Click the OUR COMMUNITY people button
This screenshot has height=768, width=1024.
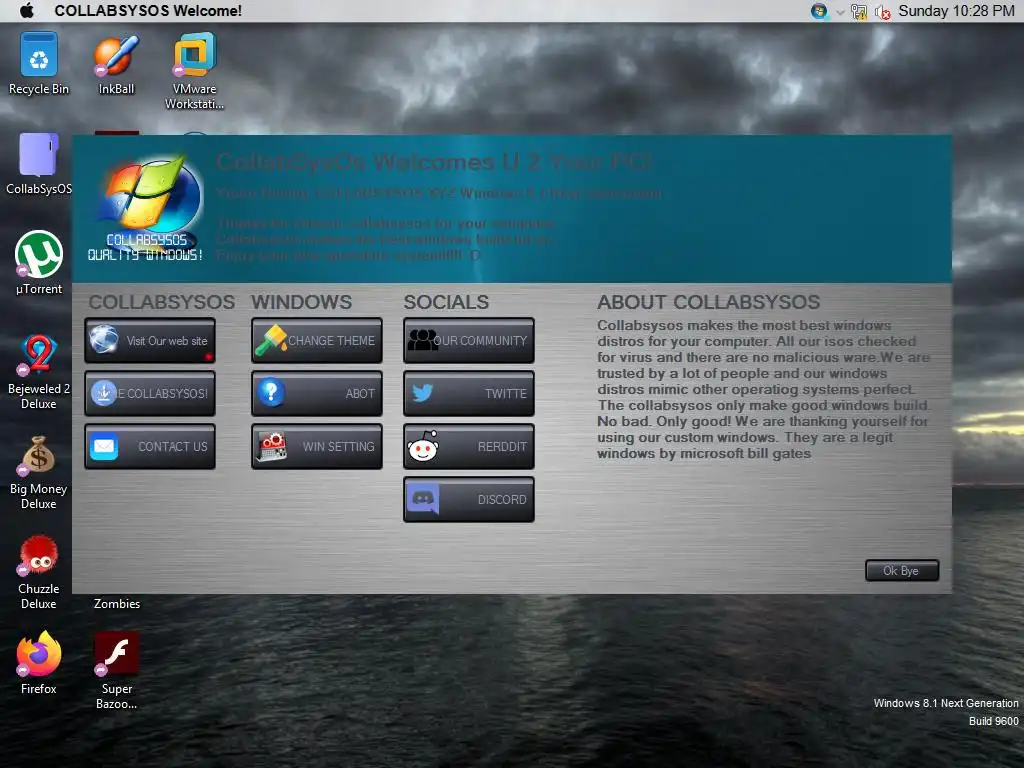tap(469, 341)
